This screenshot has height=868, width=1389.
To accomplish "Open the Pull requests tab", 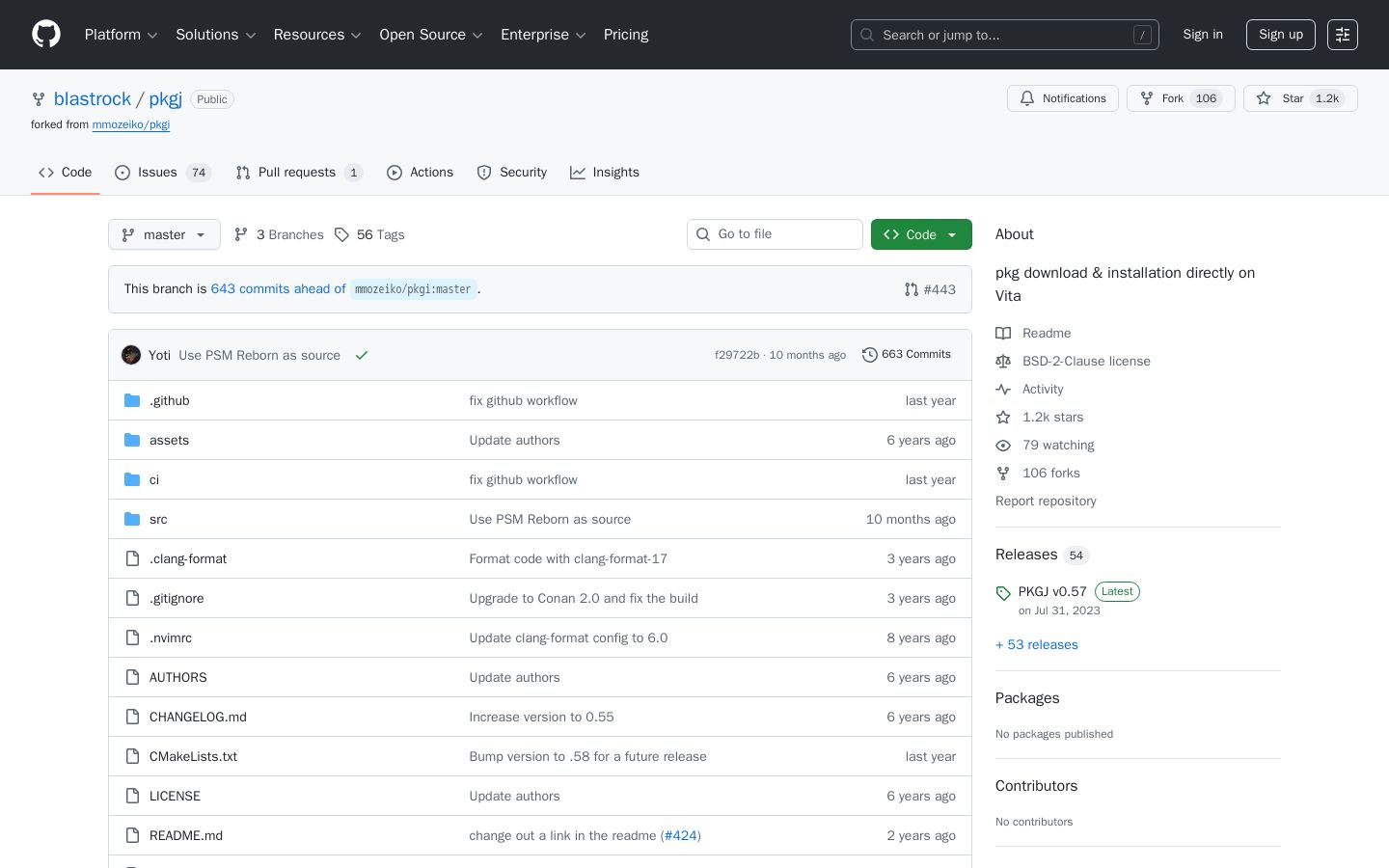I will pos(299,173).
